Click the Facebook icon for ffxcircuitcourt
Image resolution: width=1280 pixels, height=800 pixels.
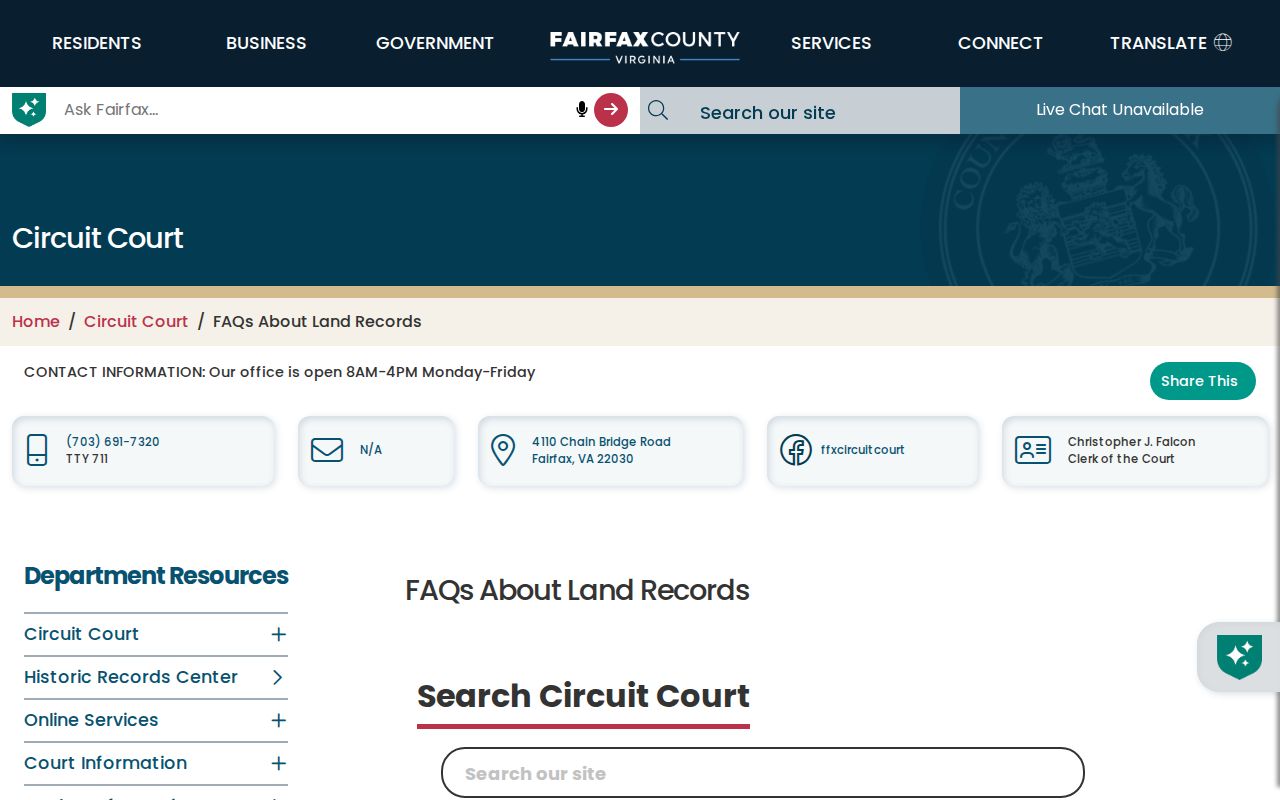coord(796,450)
